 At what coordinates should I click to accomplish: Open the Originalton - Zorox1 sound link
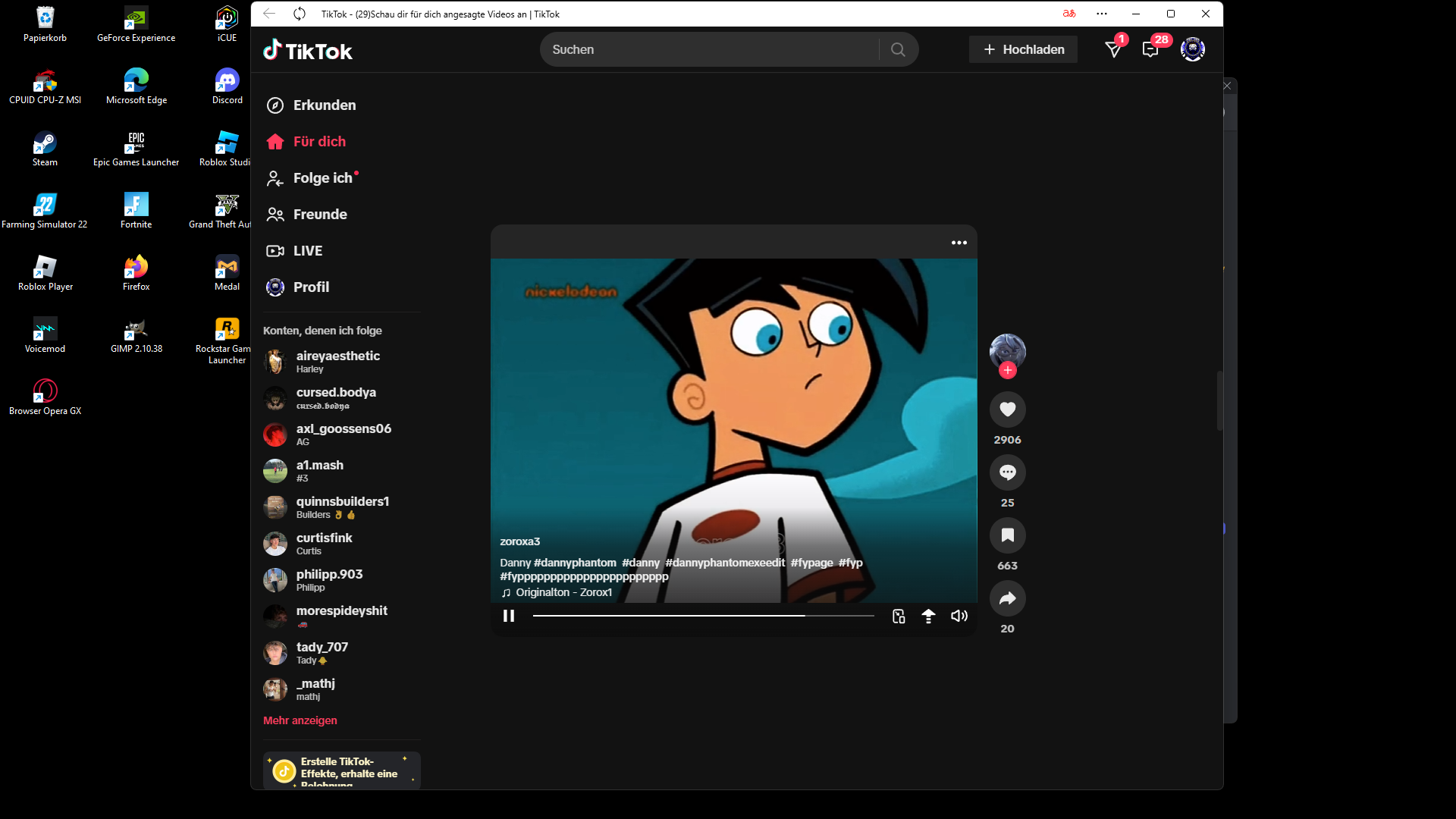pos(557,592)
